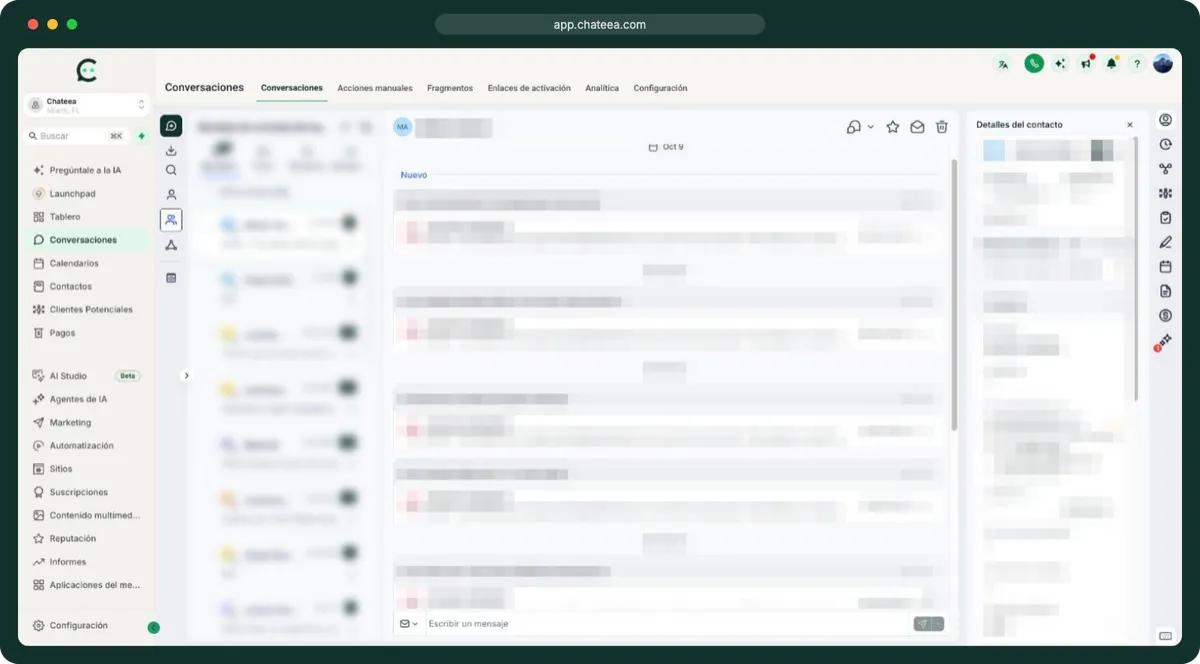Open the translate language icon in header
This screenshot has width=1200, height=664.
click(x=1003, y=64)
